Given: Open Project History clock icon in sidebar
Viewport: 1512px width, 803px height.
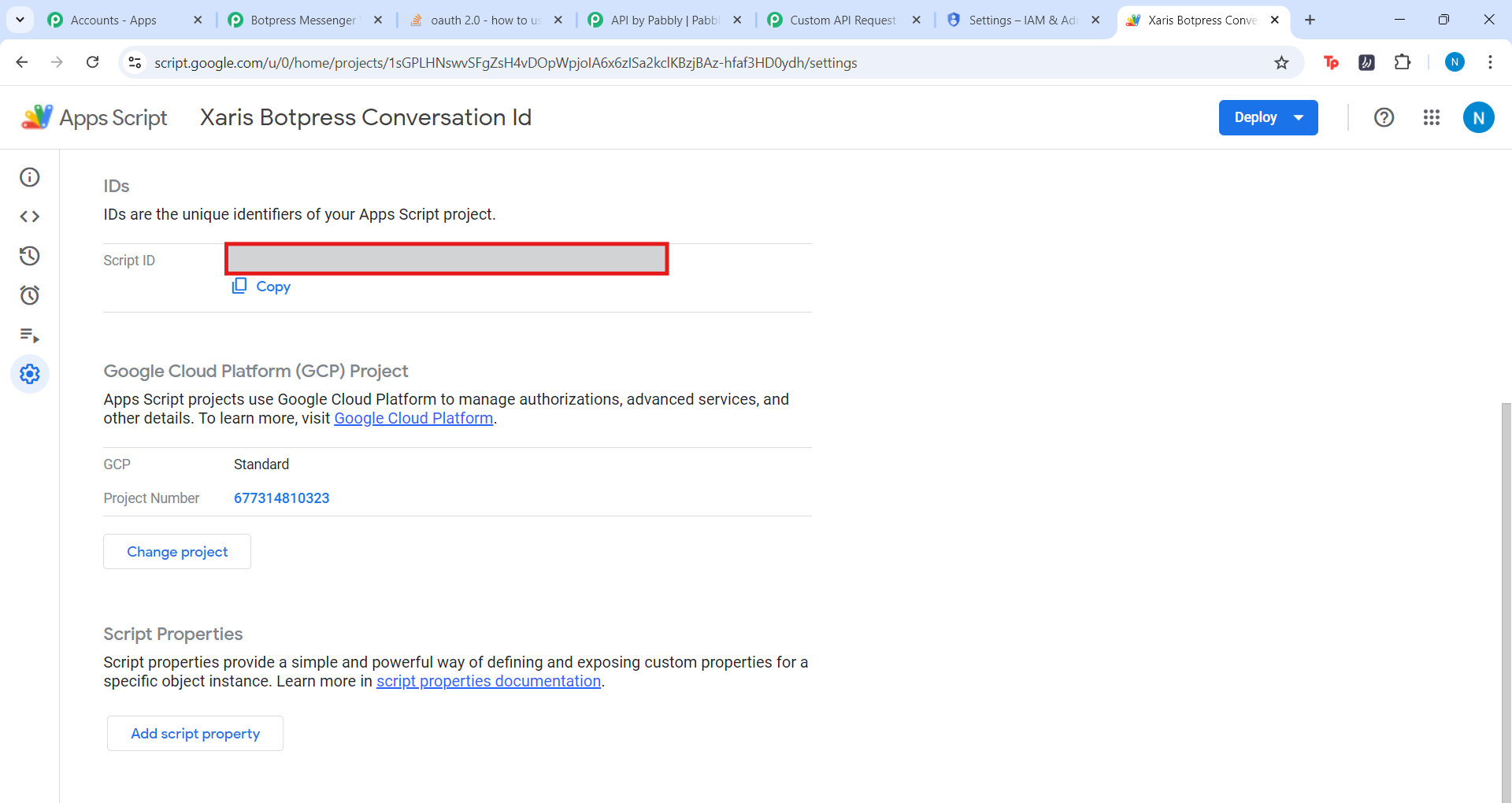Looking at the screenshot, I should pyautogui.click(x=30, y=256).
